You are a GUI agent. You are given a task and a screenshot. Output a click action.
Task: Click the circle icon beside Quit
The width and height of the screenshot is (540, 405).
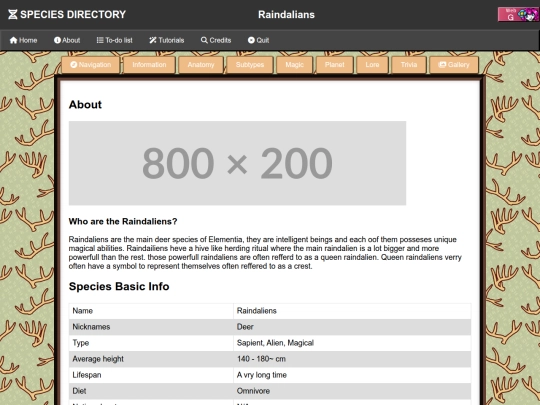251,40
